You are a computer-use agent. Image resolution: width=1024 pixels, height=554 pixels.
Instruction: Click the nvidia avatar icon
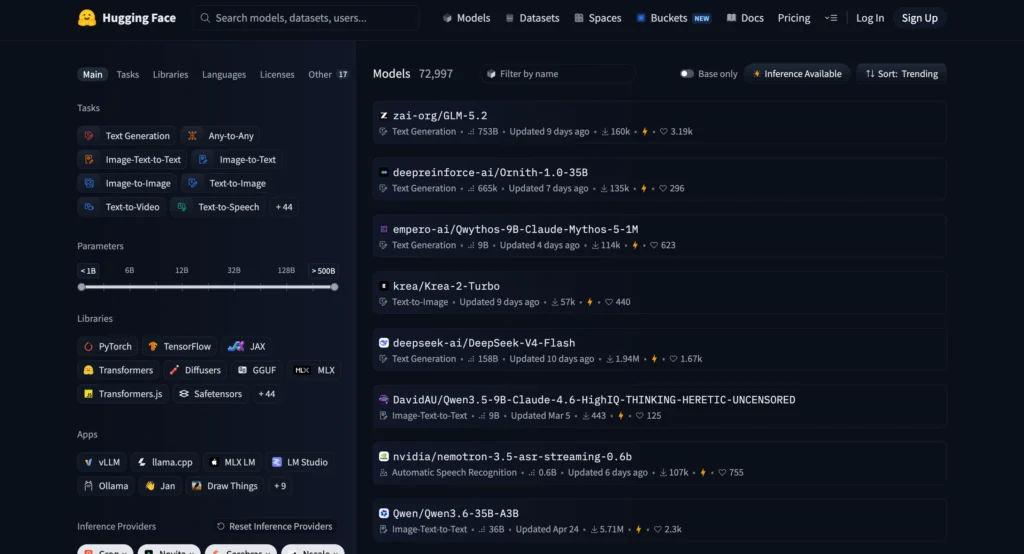[384, 457]
